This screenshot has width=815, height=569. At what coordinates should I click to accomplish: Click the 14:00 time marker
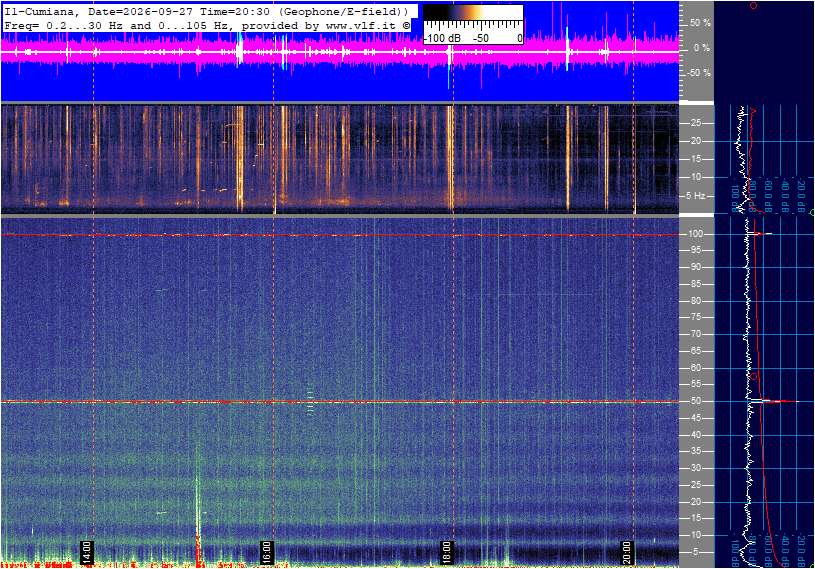tap(86, 552)
